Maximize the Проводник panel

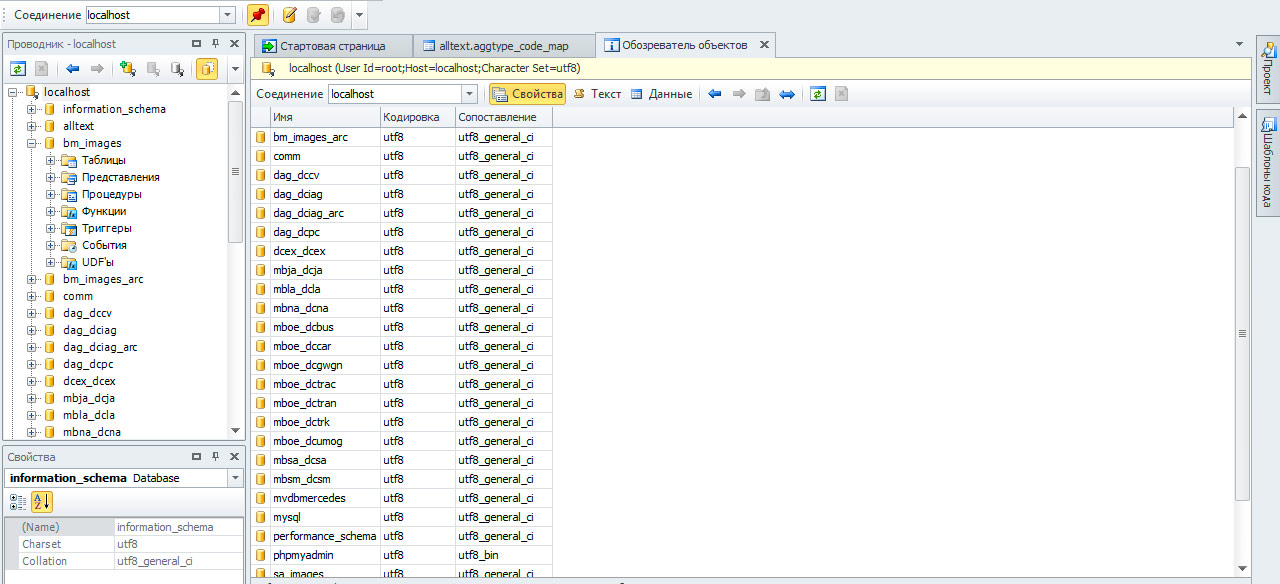pyautogui.click(x=196, y=44)
